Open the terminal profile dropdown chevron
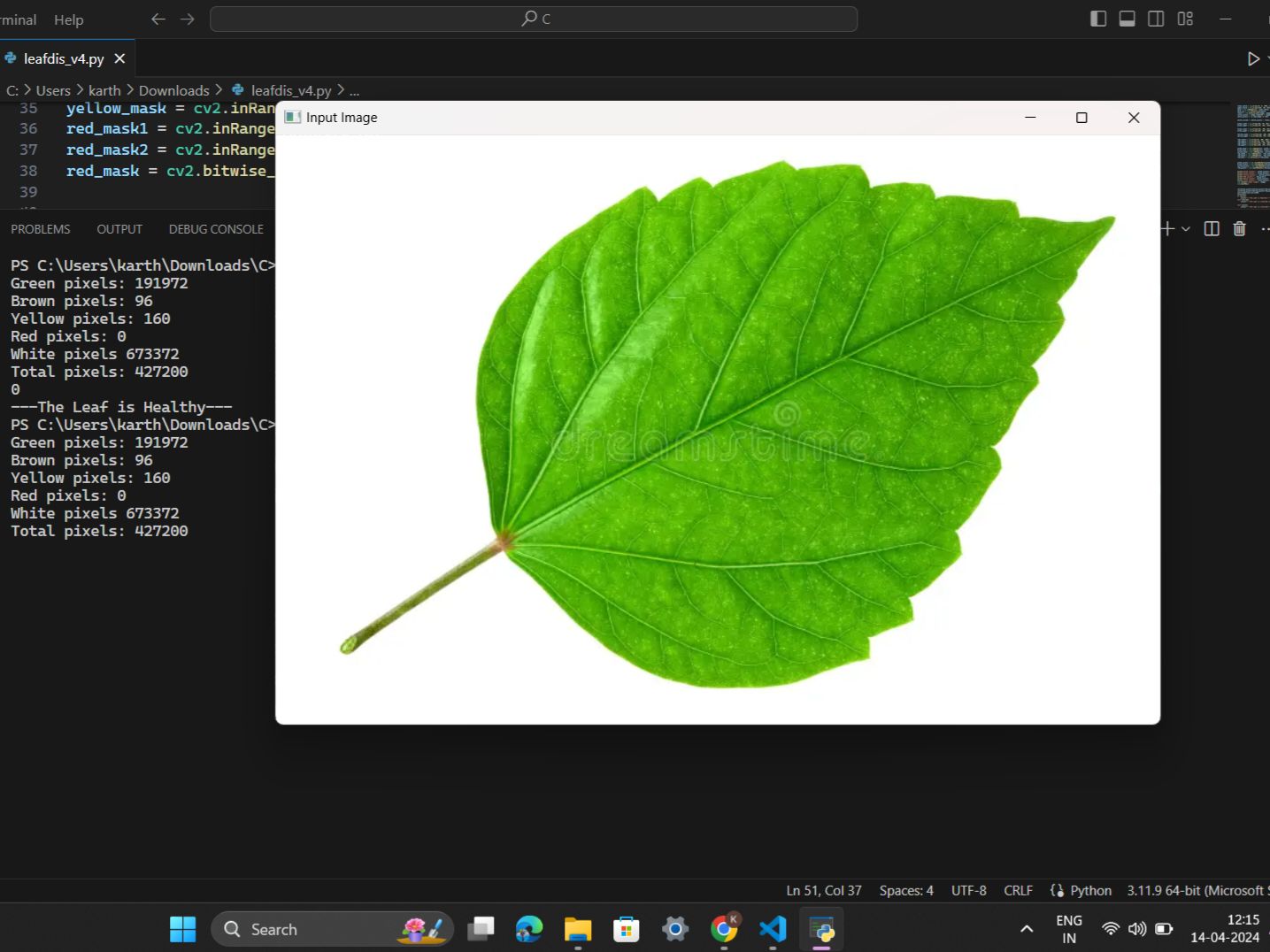Image resolution: width=1270 pixels, height=952 pixels. click(x=1187, y=228)
